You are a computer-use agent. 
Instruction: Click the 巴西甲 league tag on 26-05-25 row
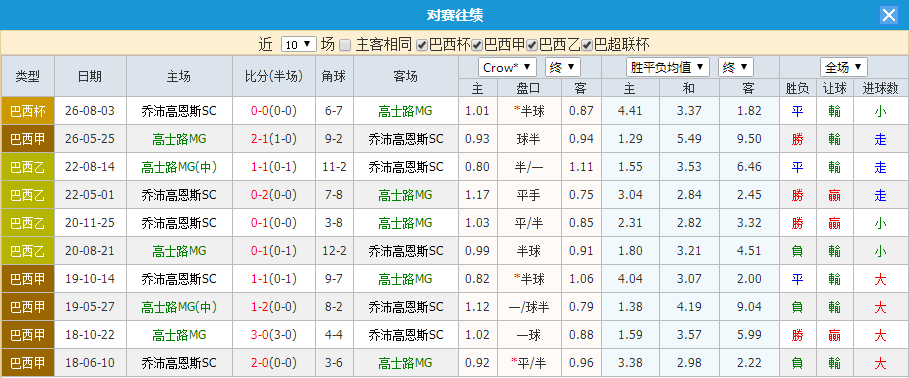coord(28,139)
